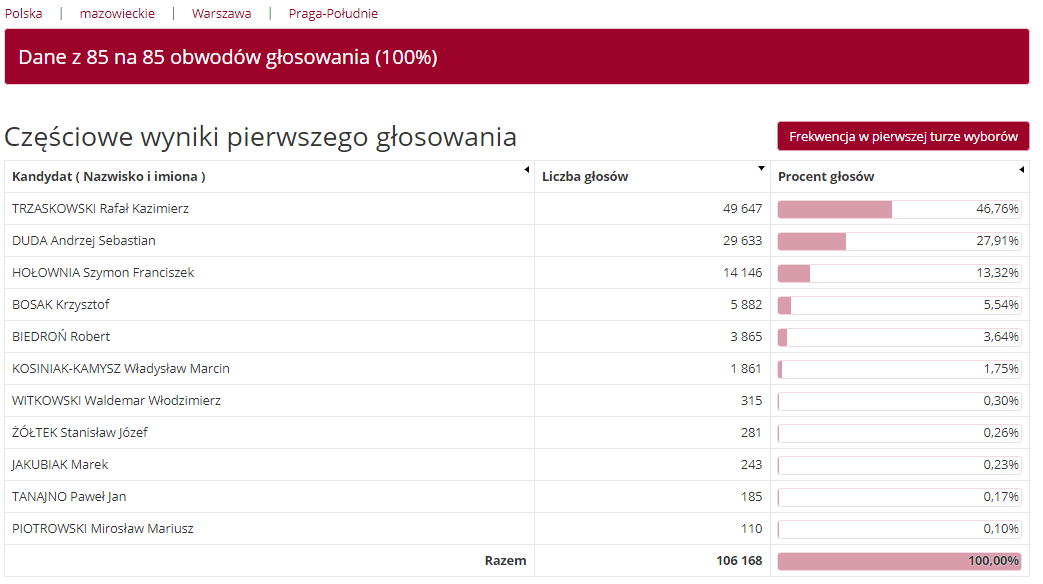Screen dimensions: 1043x584
Task: Sort by Procent głosów column header
Action: (825, 176)
